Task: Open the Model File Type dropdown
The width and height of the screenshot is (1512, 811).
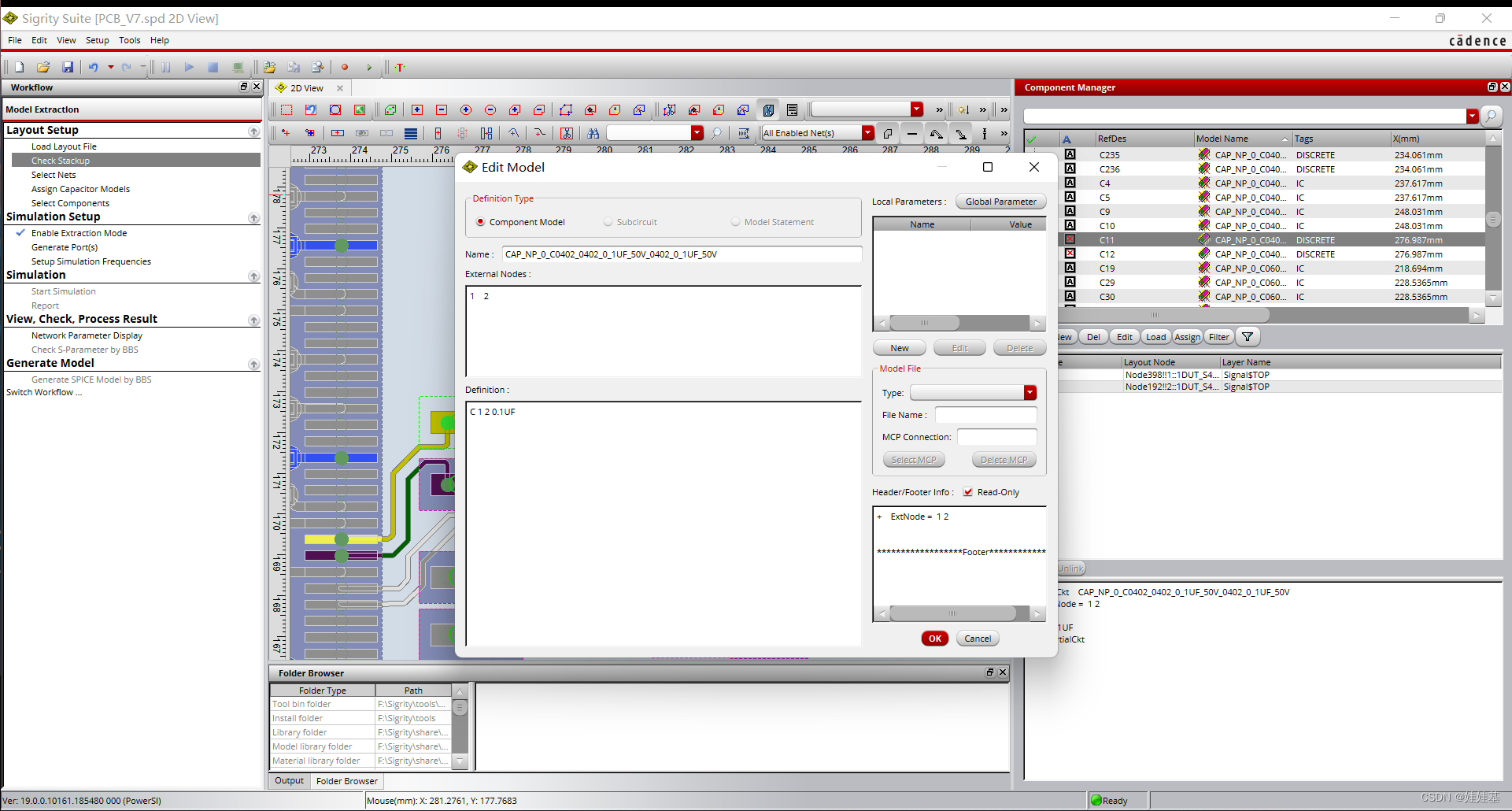Action: tap(1030, 393)
